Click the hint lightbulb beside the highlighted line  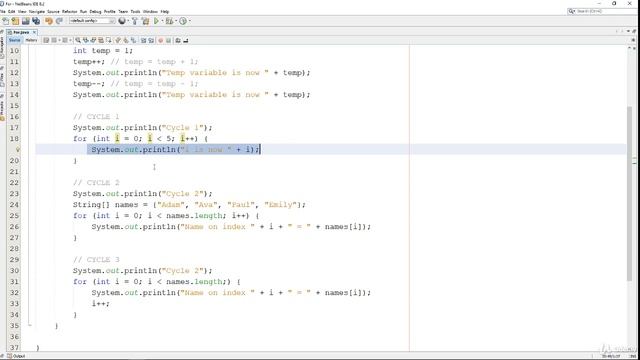tap(17, 150)
